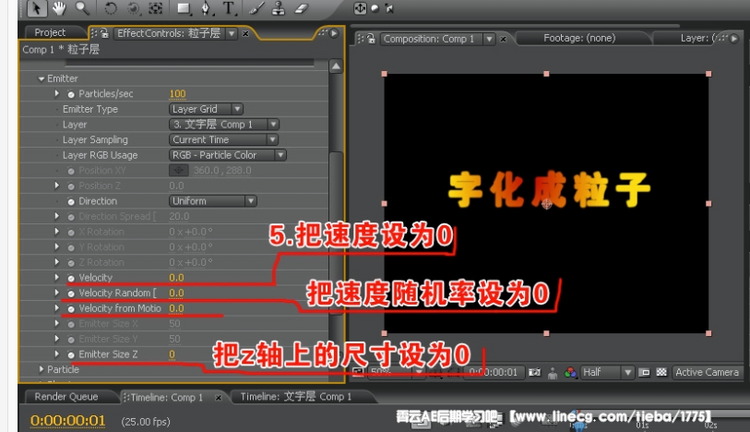Toggle the Effect Controls panel lock icon
Viewport: 750px width, 432px height.
point(105,33)
